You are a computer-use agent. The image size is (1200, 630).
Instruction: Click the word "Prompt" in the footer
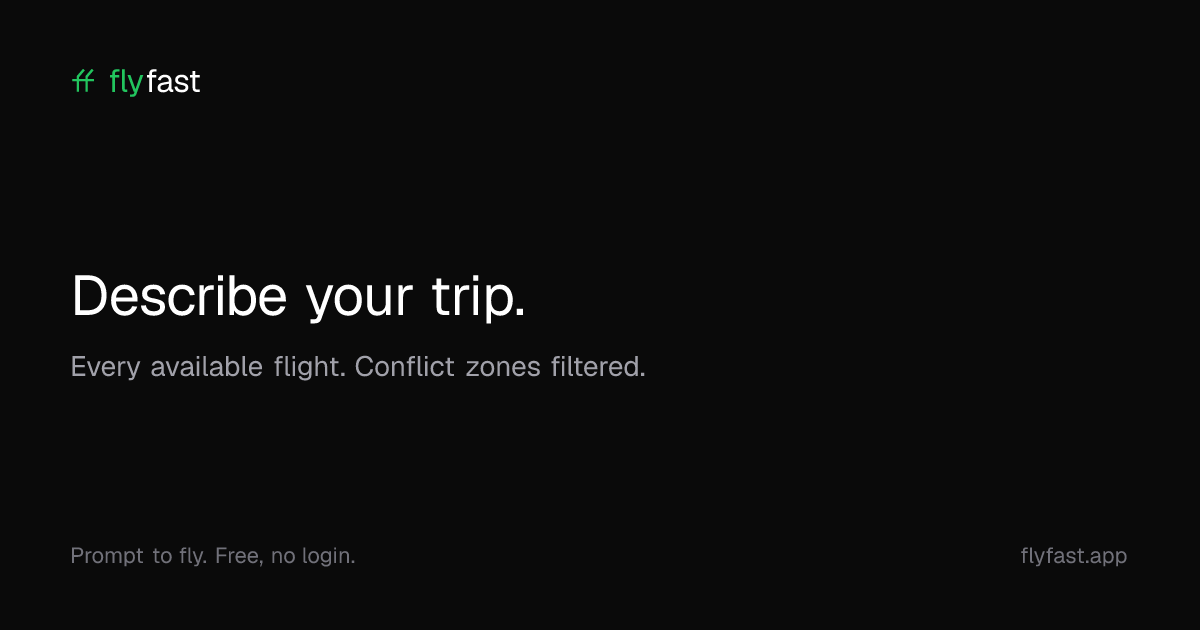coord(107,556)
